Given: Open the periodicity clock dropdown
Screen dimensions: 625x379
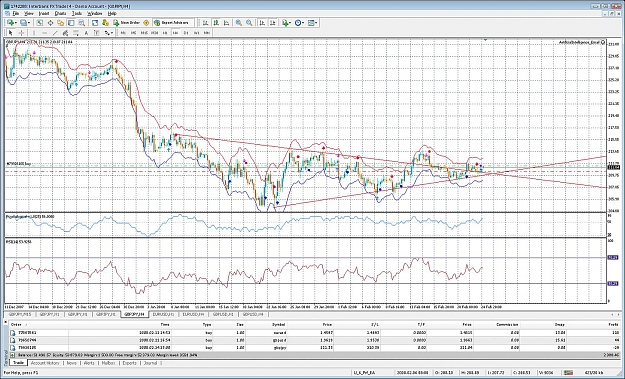Looking at the screenshot, I should point(299,23).
